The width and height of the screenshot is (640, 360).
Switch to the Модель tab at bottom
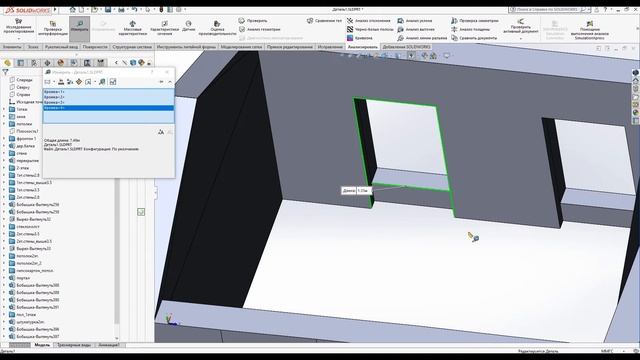[x=42, y=345]
